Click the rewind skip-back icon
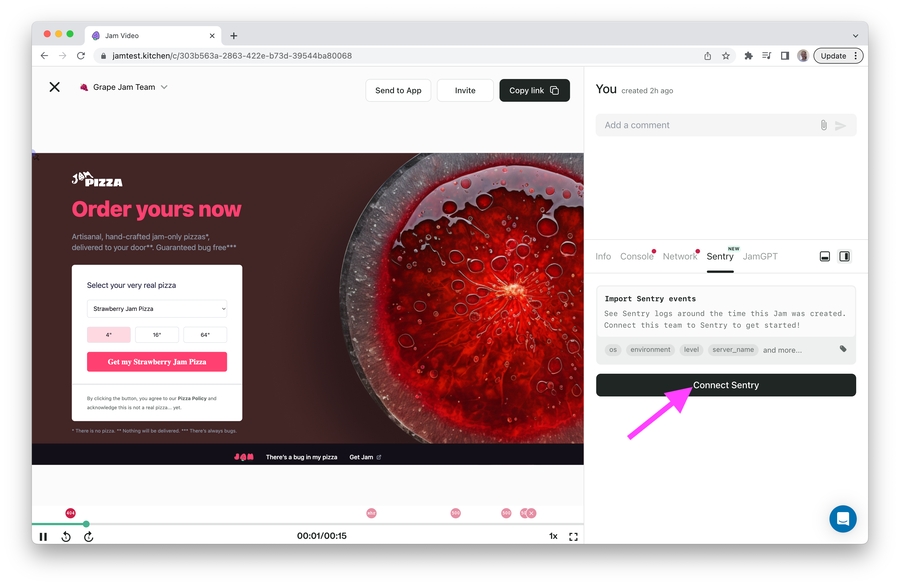This screenshot has width=900, height=586. click(x=66, y=537)
